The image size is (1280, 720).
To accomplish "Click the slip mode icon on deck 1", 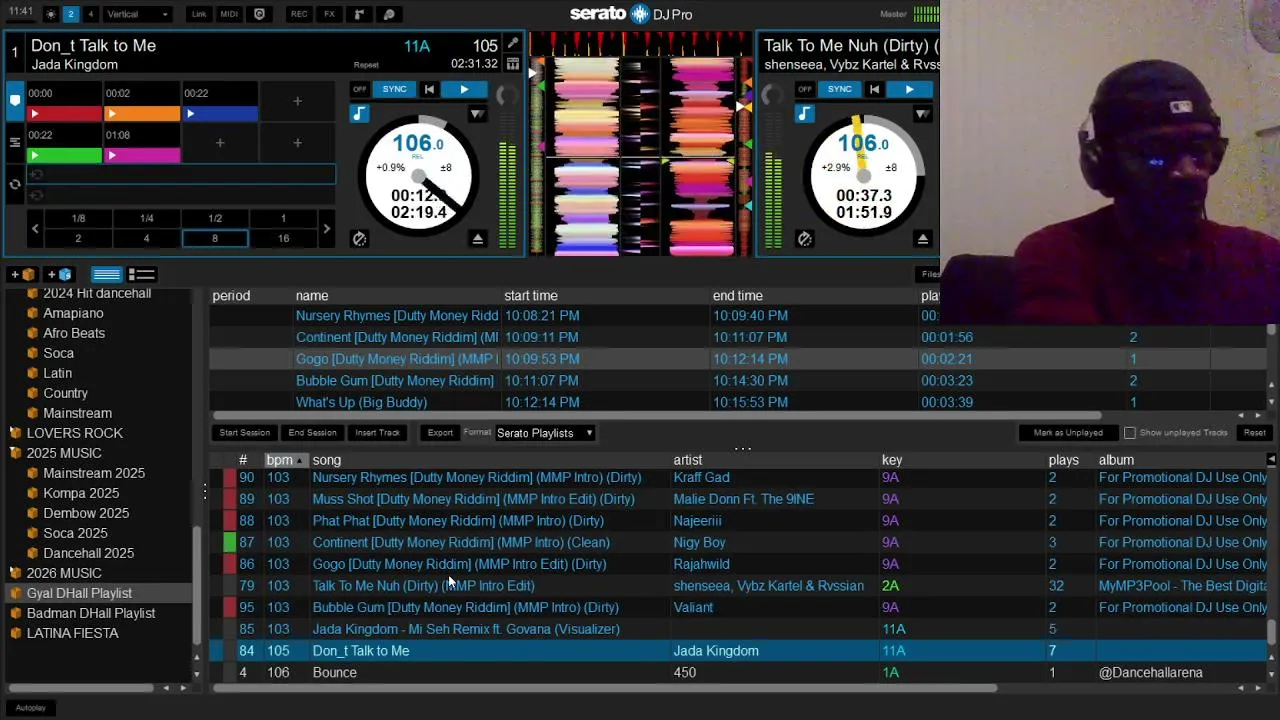I will 359,239.
